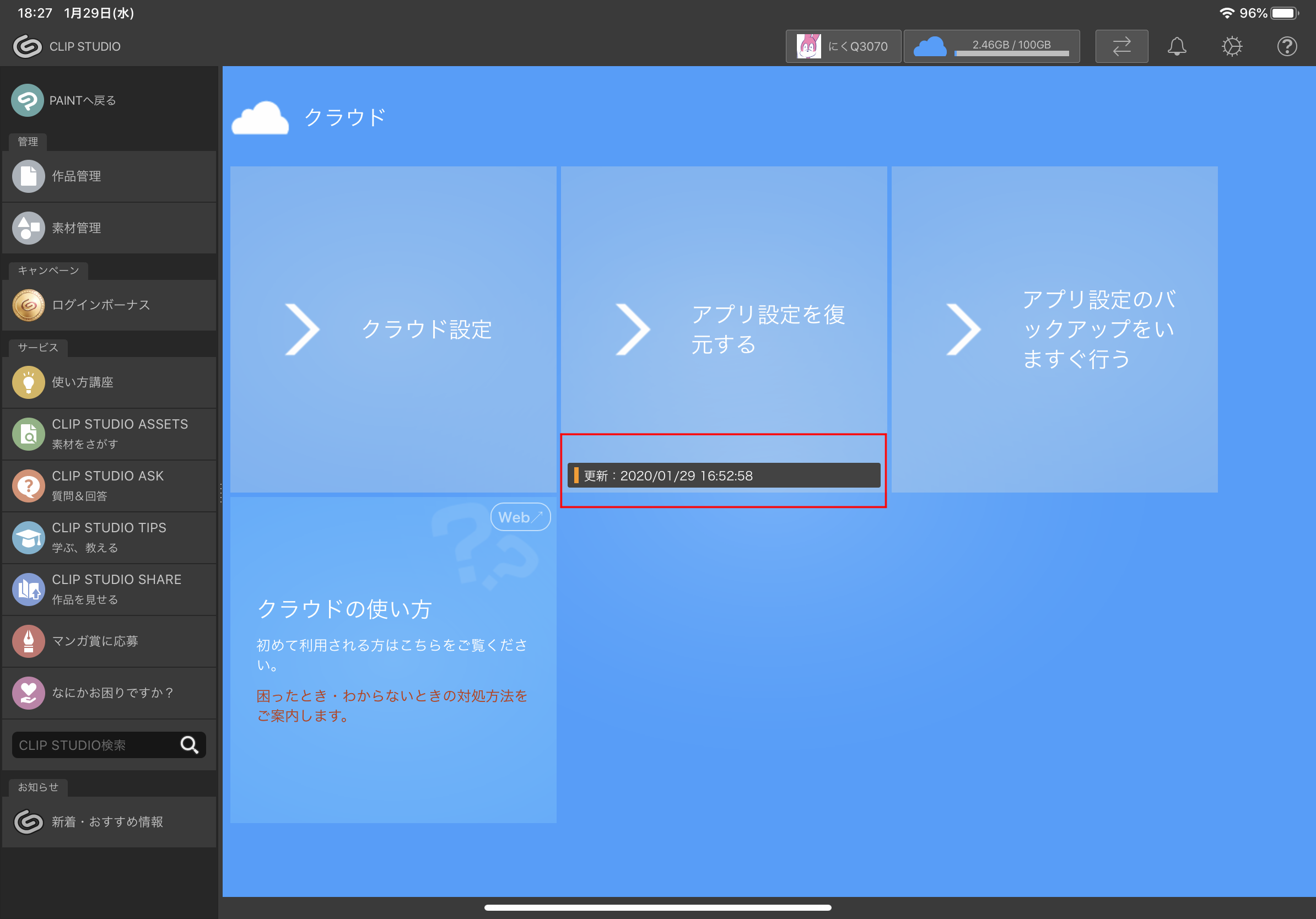The height and width of the screenshot is (919, 1316).
Task: Select the ログインボーナス menu label
Action: click(x=101, y=305)
